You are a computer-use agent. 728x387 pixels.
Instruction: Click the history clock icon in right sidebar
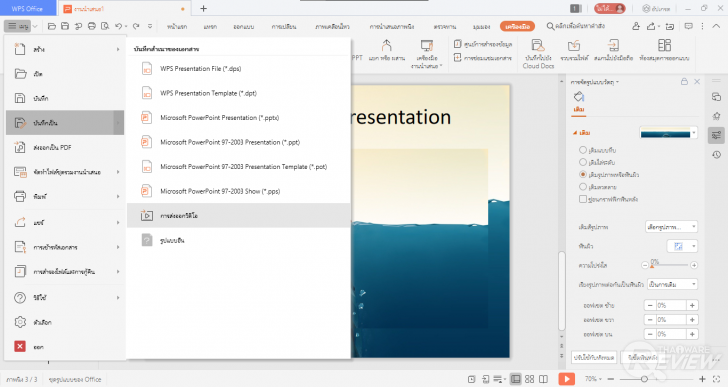(x=716, y=155)
